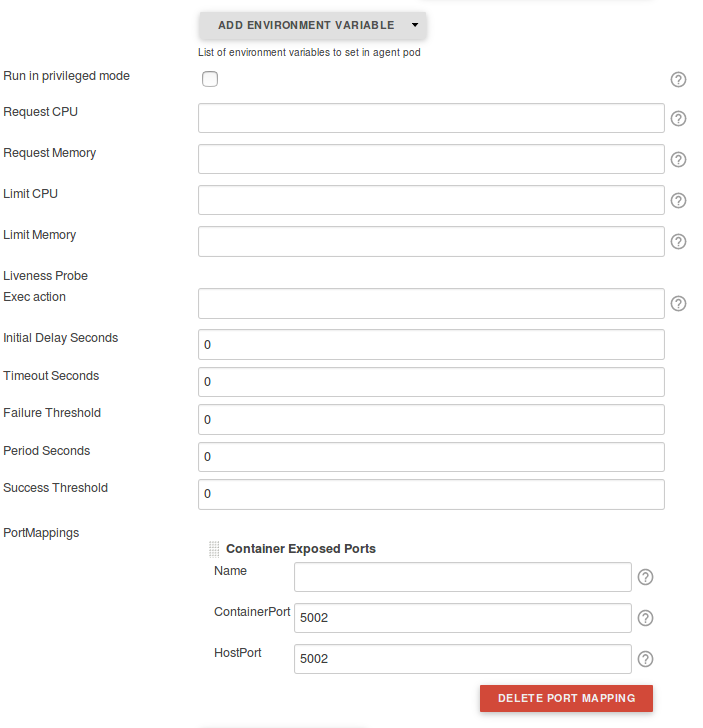Grab Container Exposed Ports drag handle
The image size is (703, 728).
(x=214, y=549)
